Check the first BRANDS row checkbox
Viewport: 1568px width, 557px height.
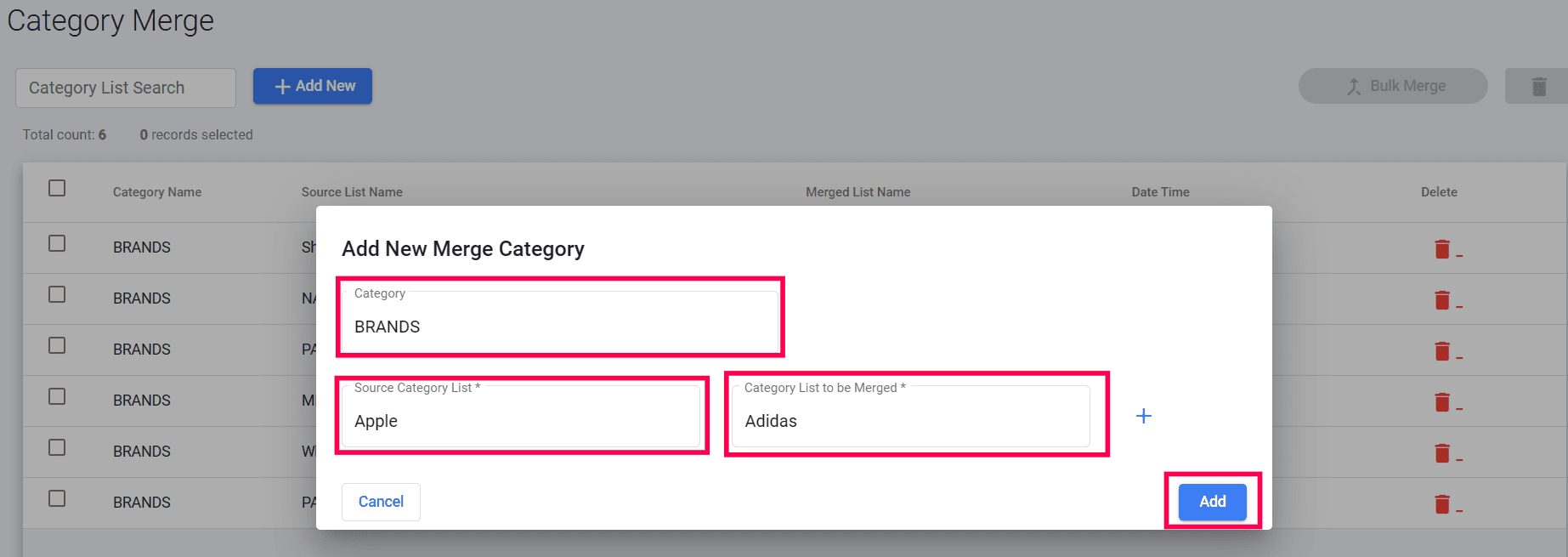point(57,244)
